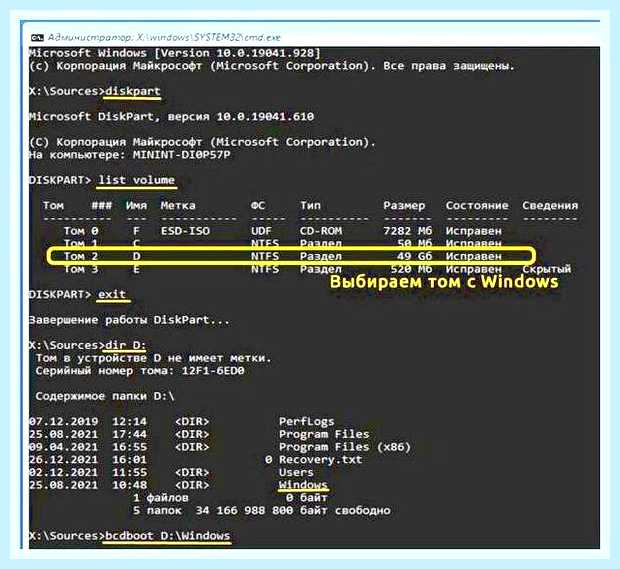
Task: Click the 'UDF' file system value
Action: [261, 231]
